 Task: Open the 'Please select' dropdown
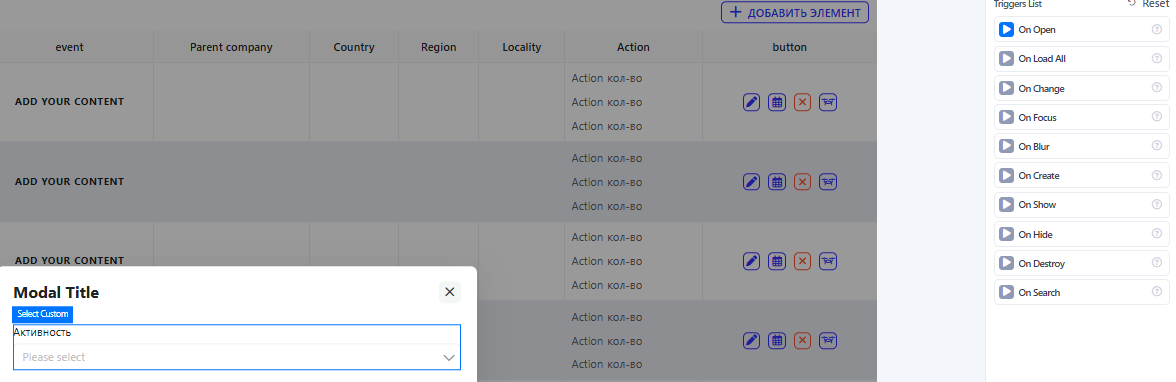click(x=237, y=357)
